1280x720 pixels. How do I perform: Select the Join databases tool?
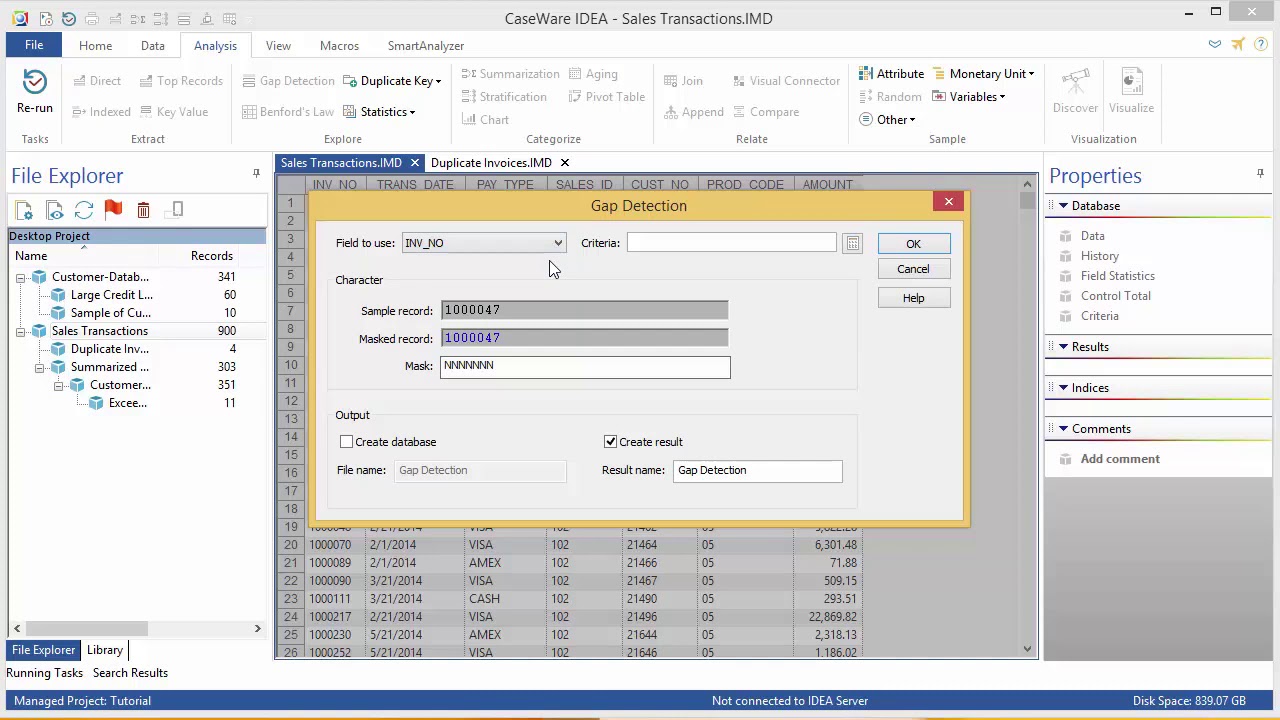[x=683, y=81]
